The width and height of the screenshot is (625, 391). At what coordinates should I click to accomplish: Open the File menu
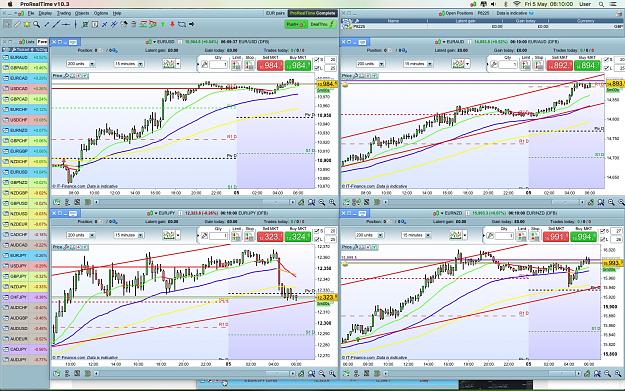31,13
